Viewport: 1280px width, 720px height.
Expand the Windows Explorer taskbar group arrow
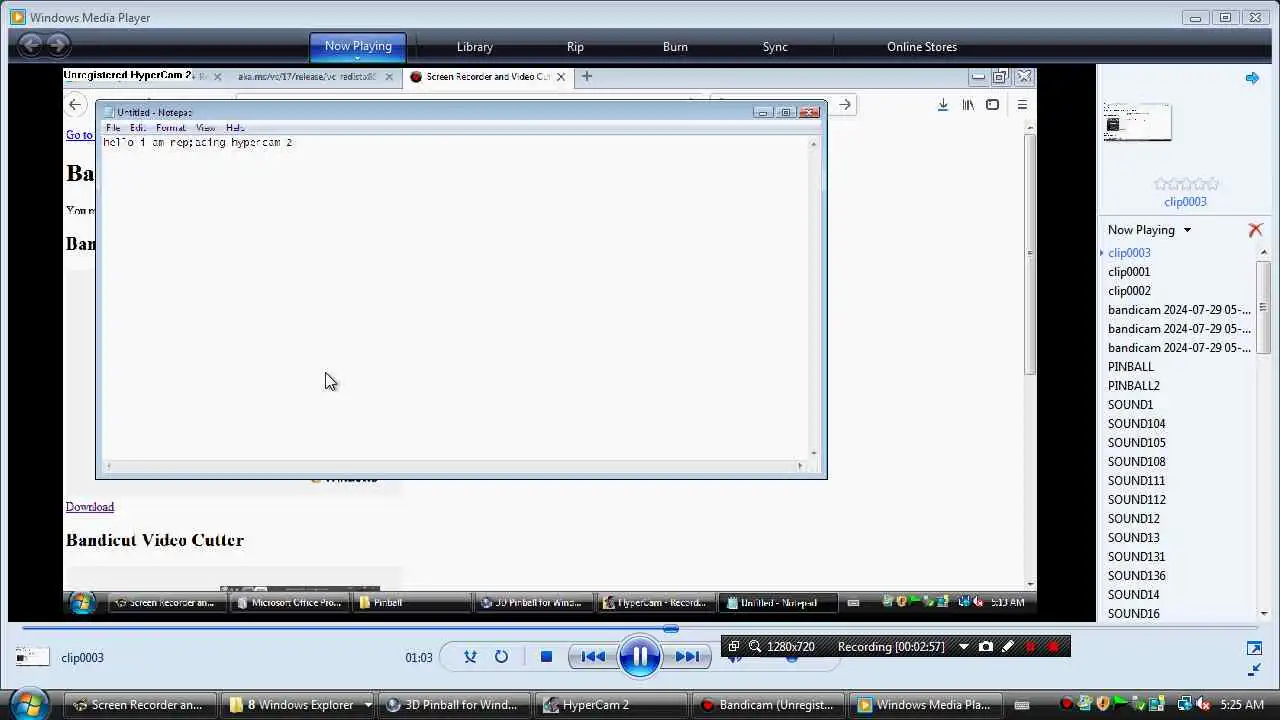pos(367,705)
